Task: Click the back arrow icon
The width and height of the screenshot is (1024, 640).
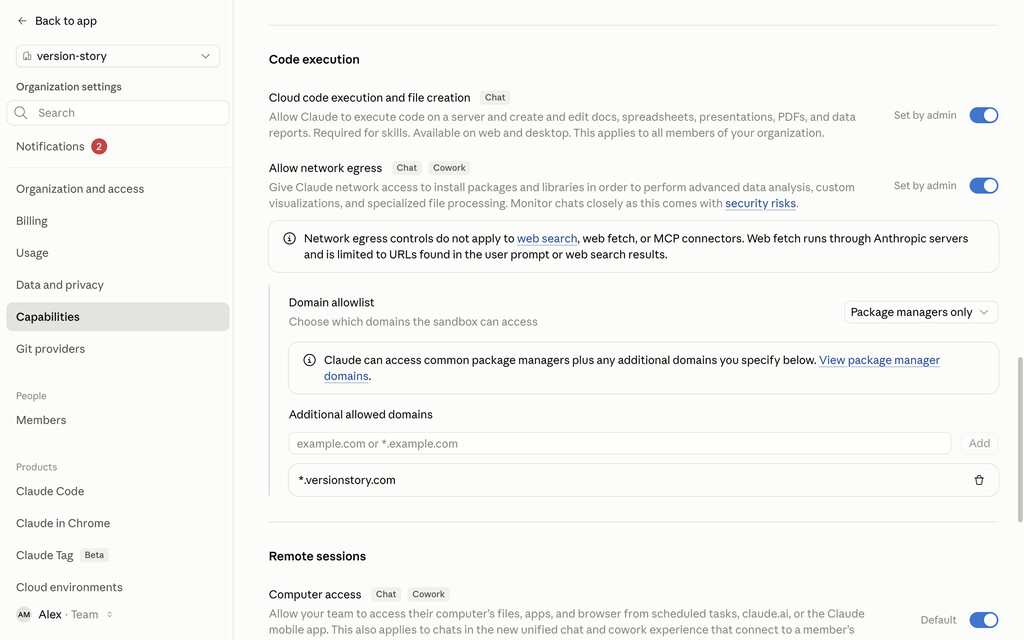Action: point(22,21)
